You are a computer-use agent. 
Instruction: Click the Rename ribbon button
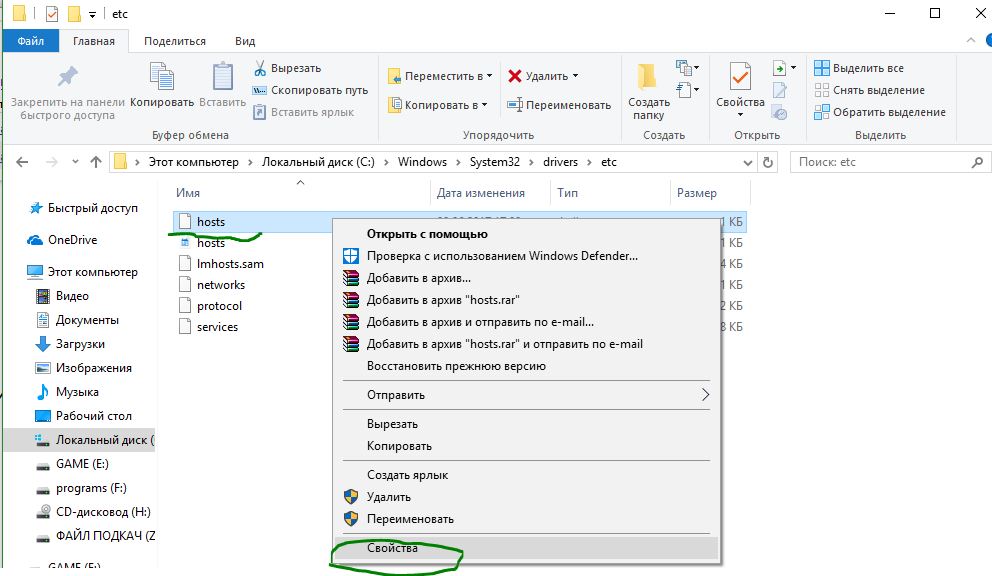[559, 105]
